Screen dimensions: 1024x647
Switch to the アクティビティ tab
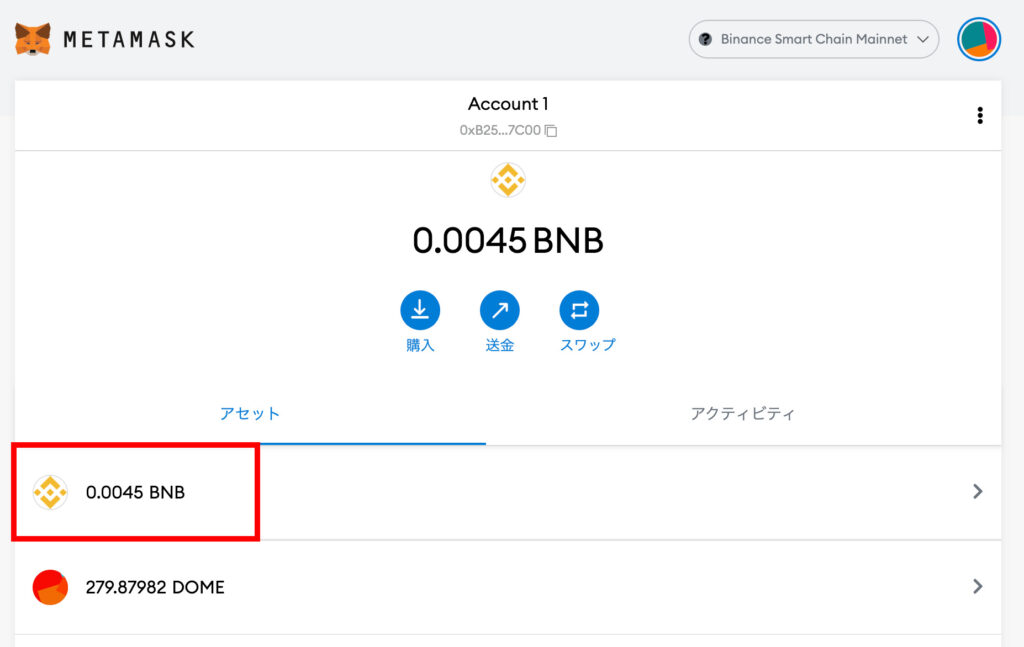point(743,413)
